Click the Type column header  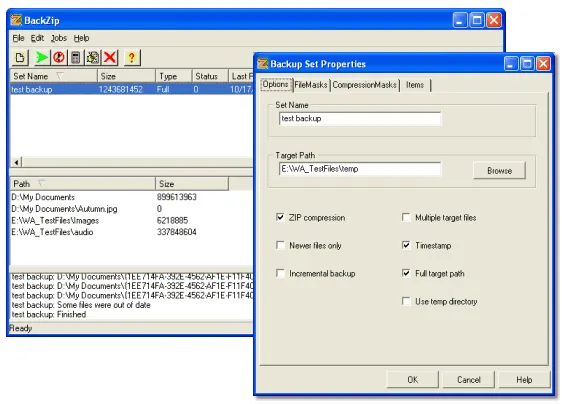174,76
